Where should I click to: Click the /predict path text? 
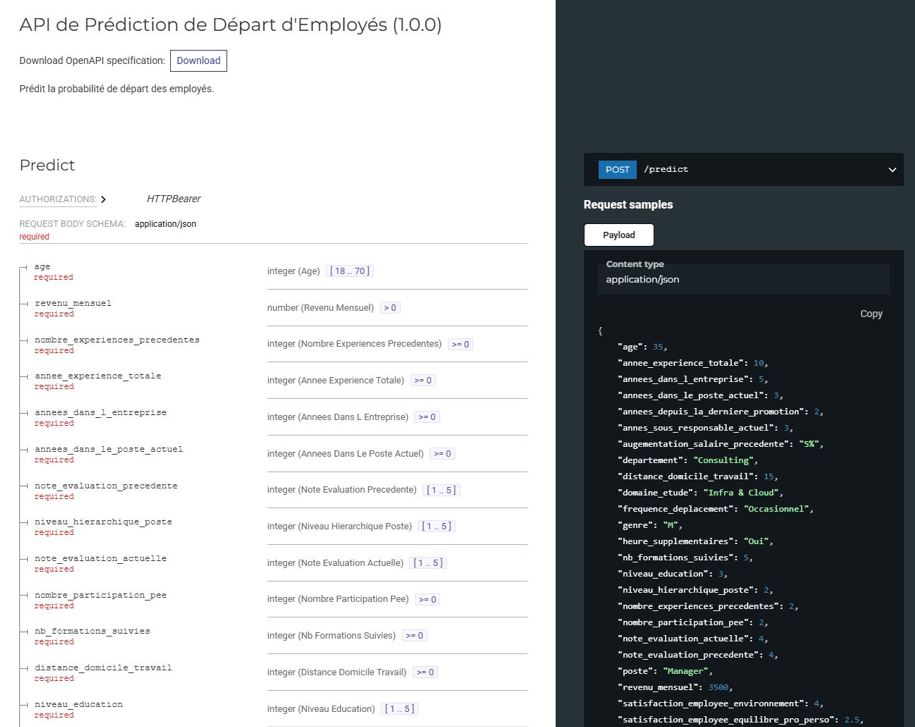click(x=666, y=169)
